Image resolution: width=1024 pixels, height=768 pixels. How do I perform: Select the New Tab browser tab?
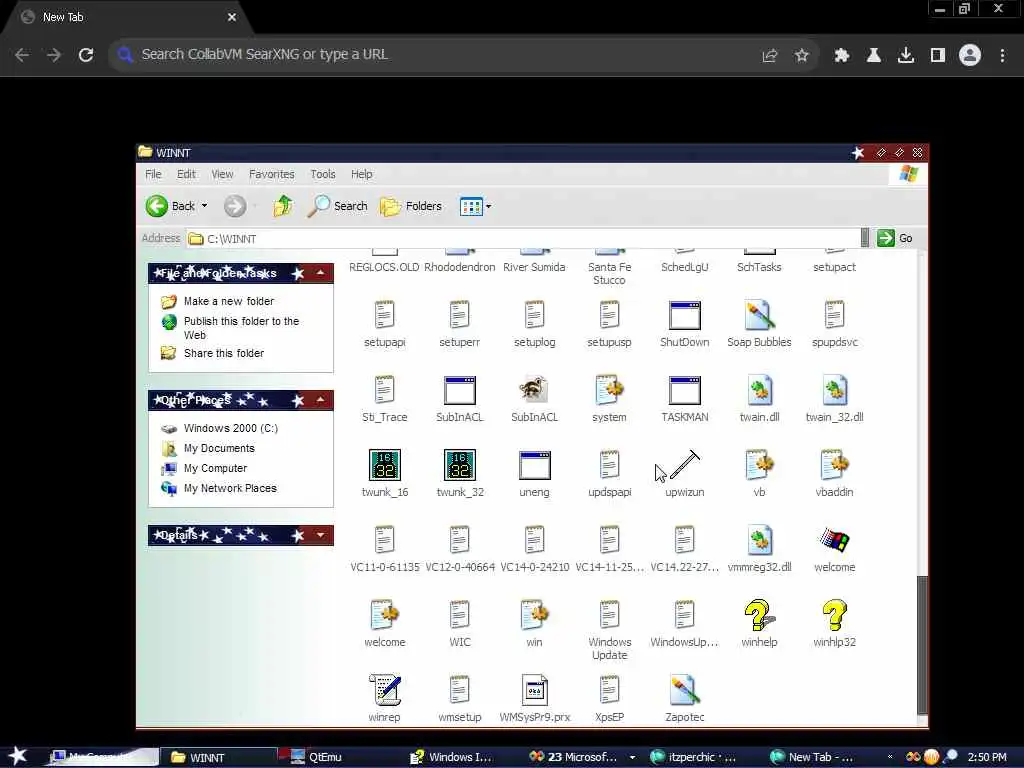(x=128, y=18)
